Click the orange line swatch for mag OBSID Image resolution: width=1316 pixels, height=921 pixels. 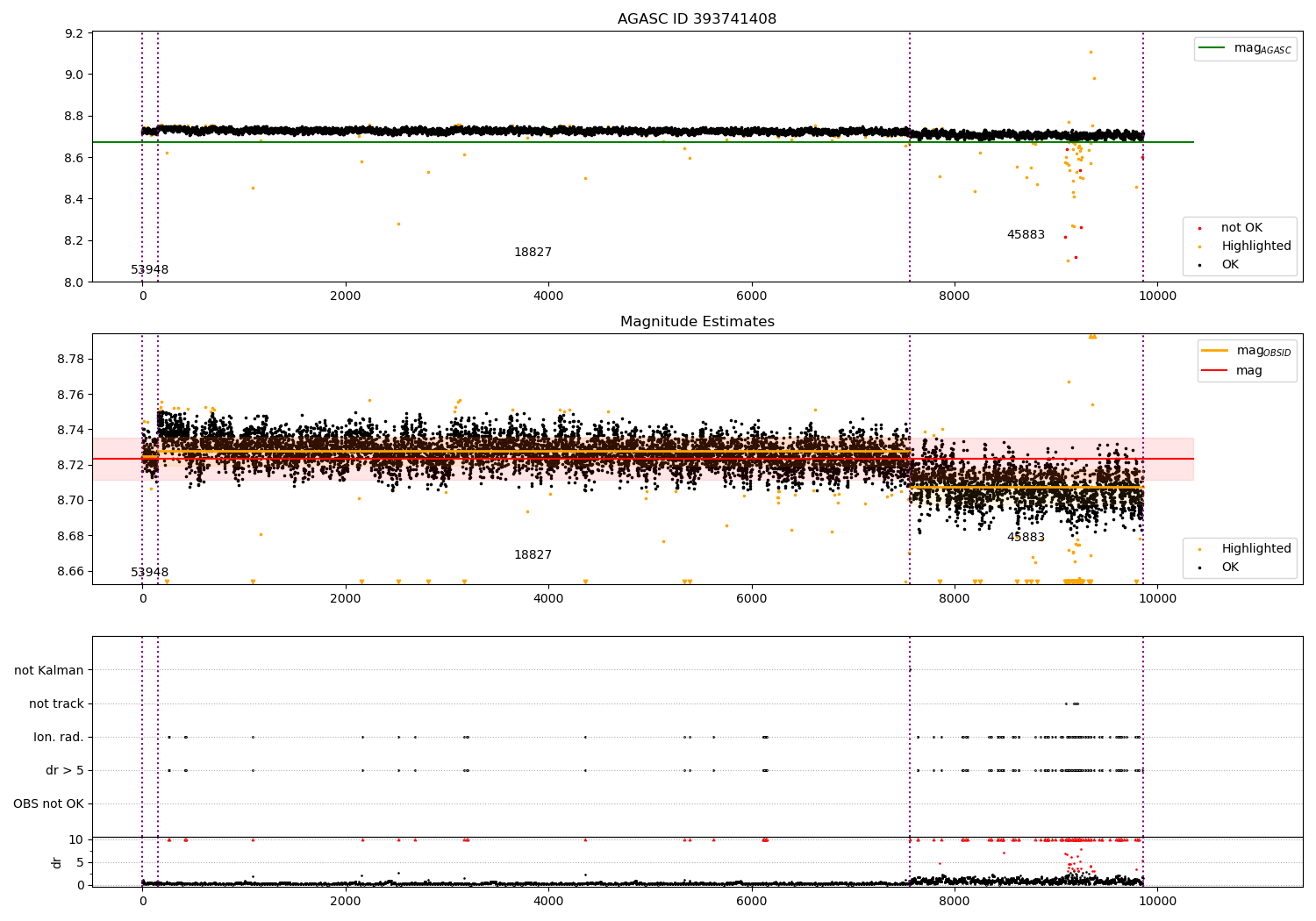click(1214, 351)
